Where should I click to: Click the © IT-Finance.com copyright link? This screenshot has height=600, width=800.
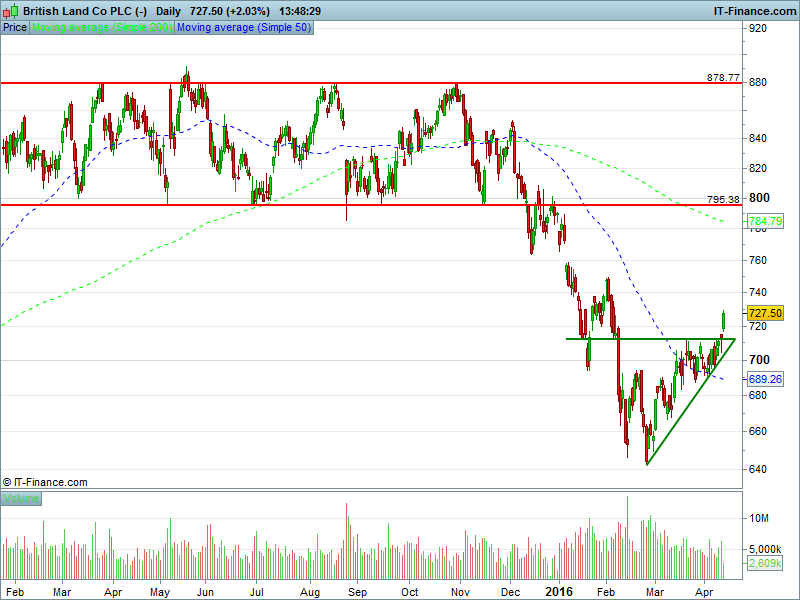coord(46,482)
